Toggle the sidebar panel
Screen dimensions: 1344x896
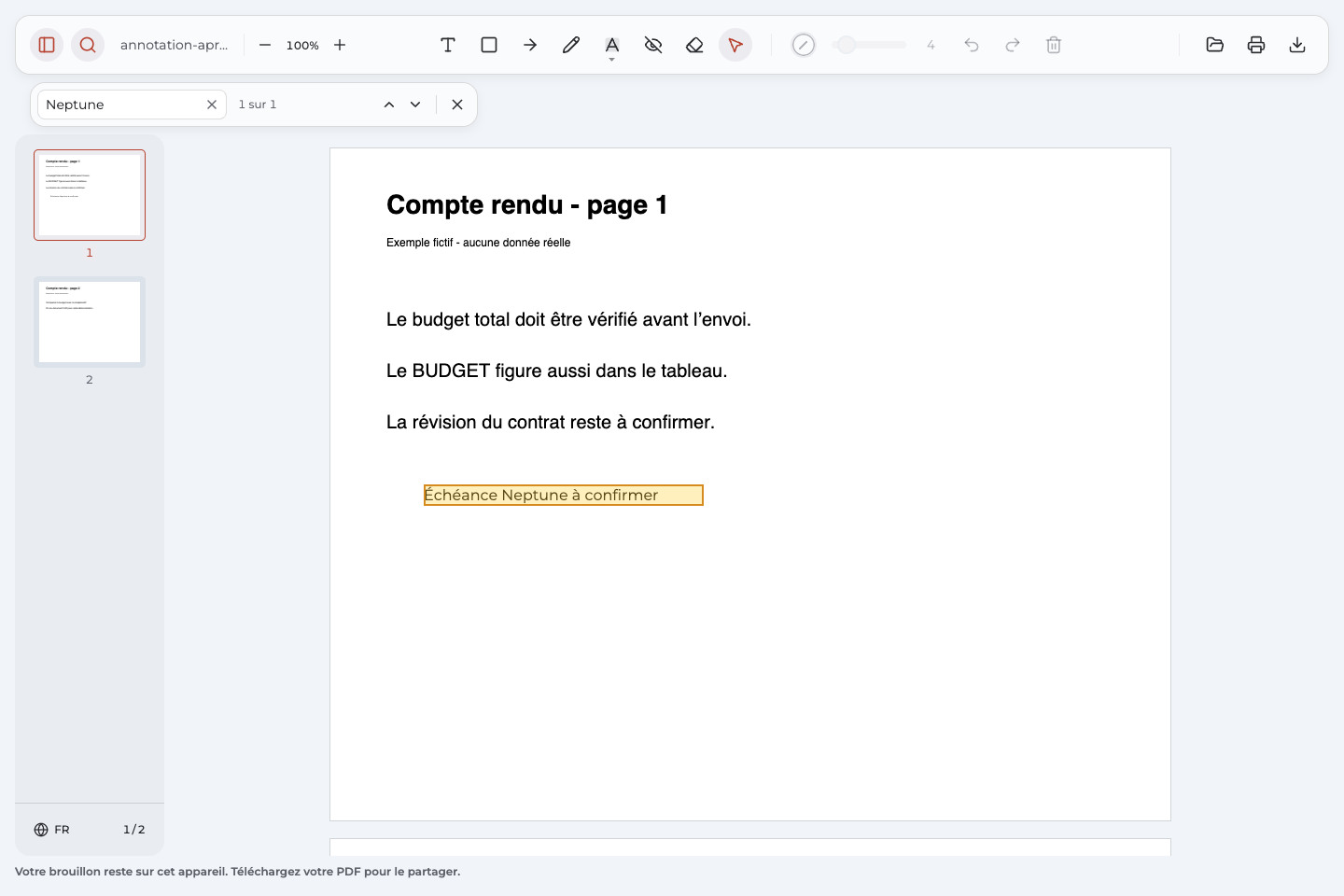point(47,45)
